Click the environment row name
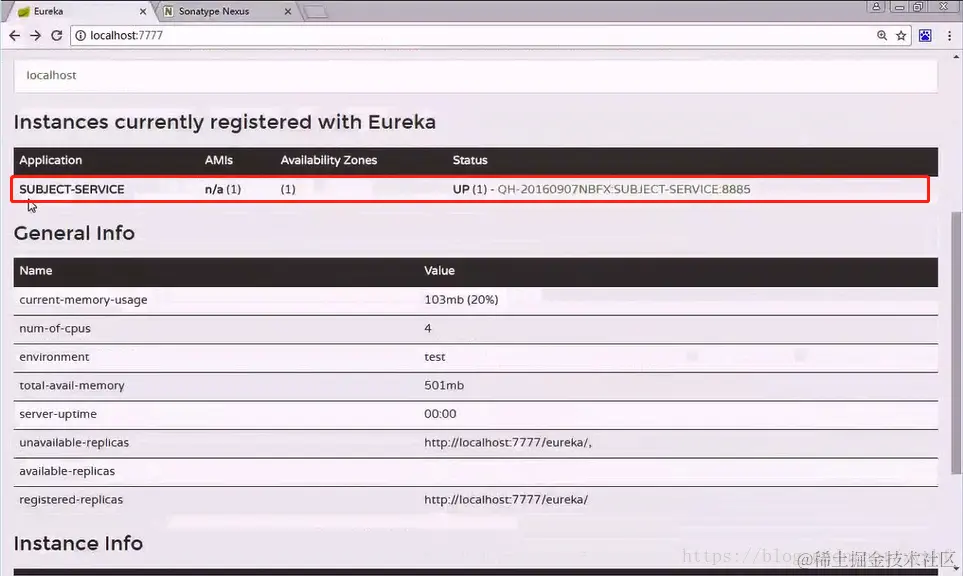The height and width of the screenshot is (576, 963). (x=54, y=357)
